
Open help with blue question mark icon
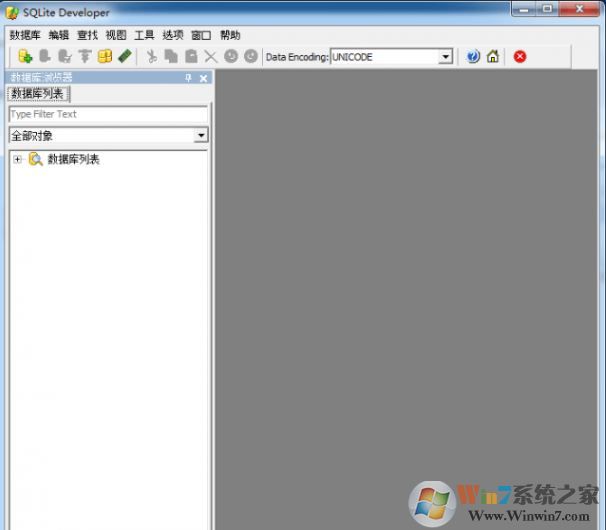pos(473,56)
